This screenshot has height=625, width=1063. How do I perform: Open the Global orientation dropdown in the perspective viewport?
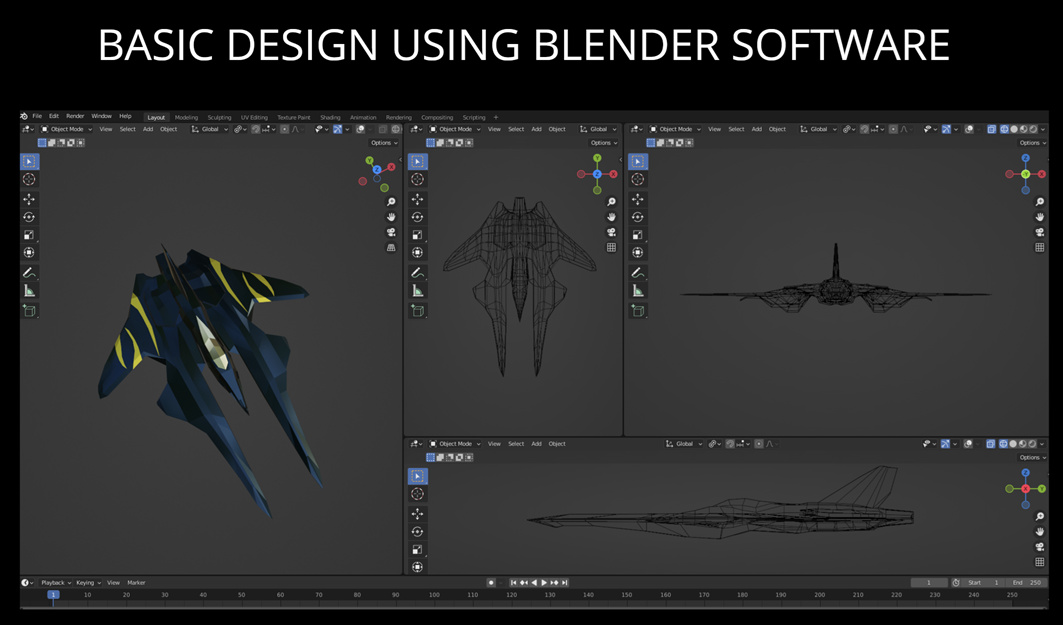tap(209, 129)
